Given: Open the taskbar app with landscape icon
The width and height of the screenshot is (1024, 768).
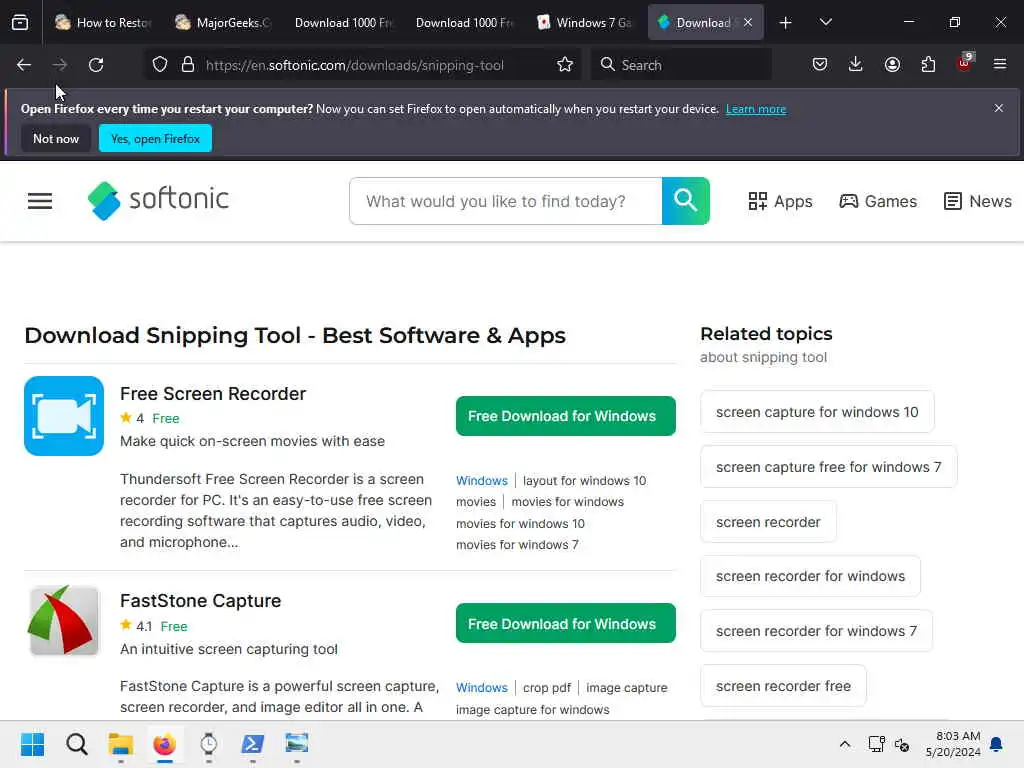Looking at the screenshot, I should [296, 744].
